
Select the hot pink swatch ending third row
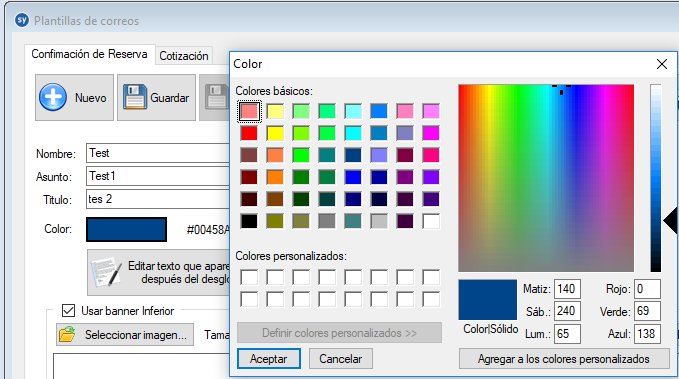[431, 155]
